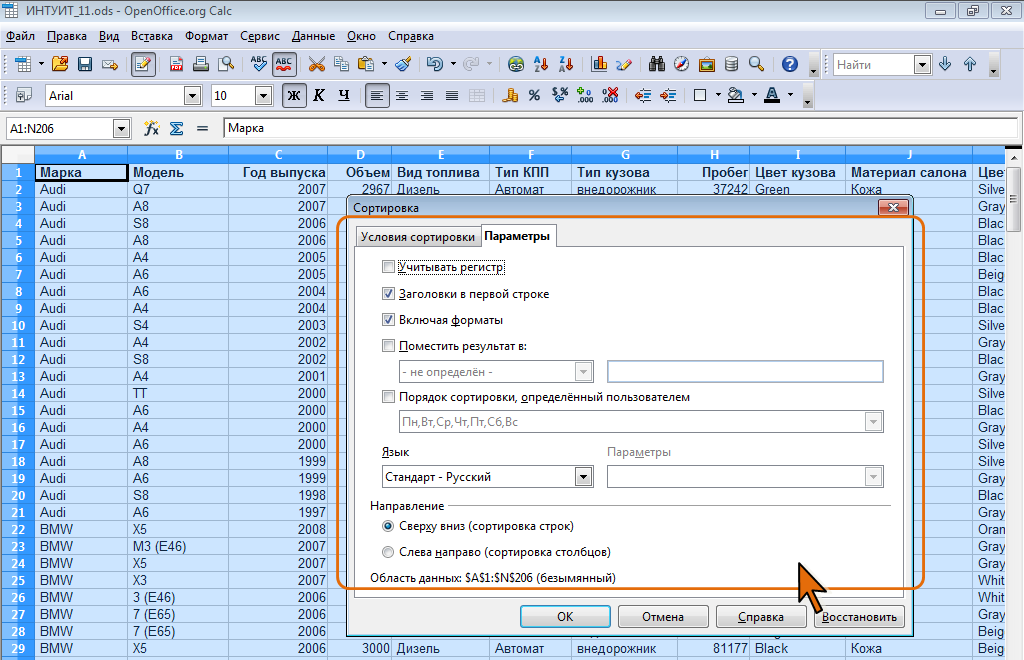Toggle Italic (К) formatting

point(319,95)
